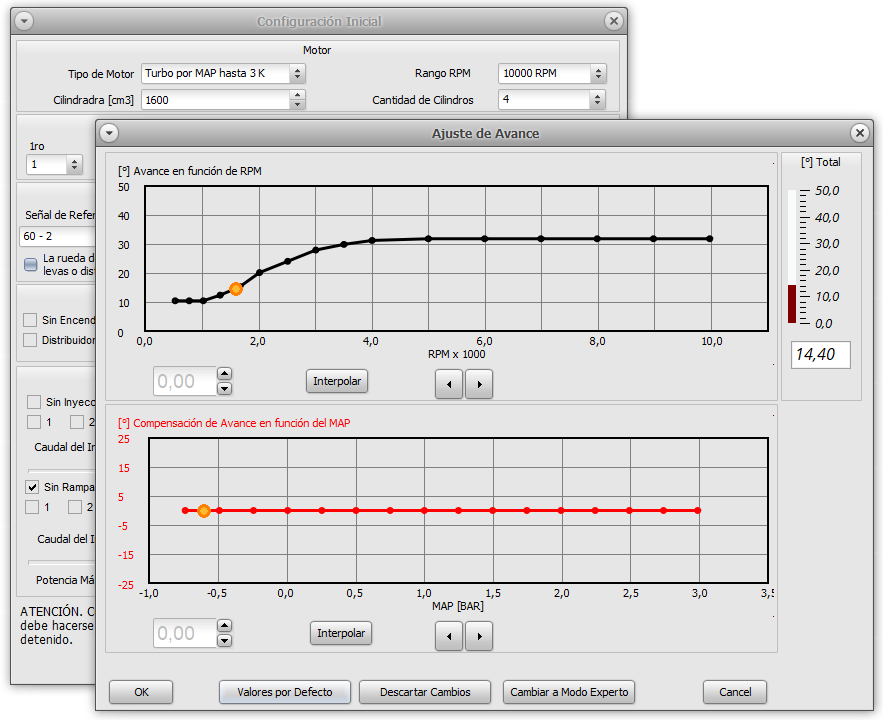
Task: Restore Valores por Defecto
Action: coord(285,692)
